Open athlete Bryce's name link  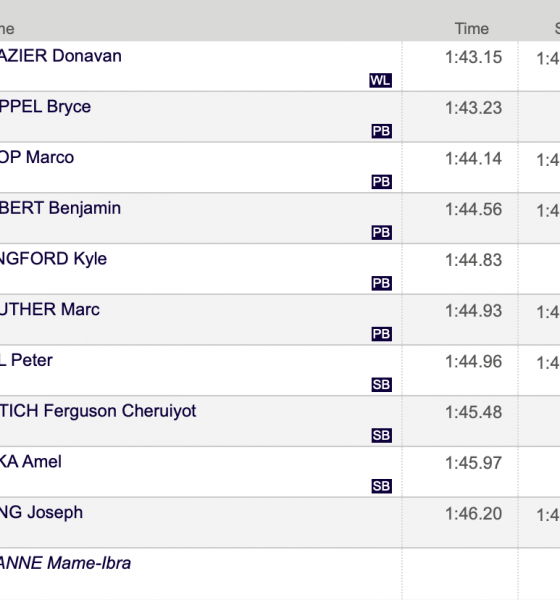(45, 107)
